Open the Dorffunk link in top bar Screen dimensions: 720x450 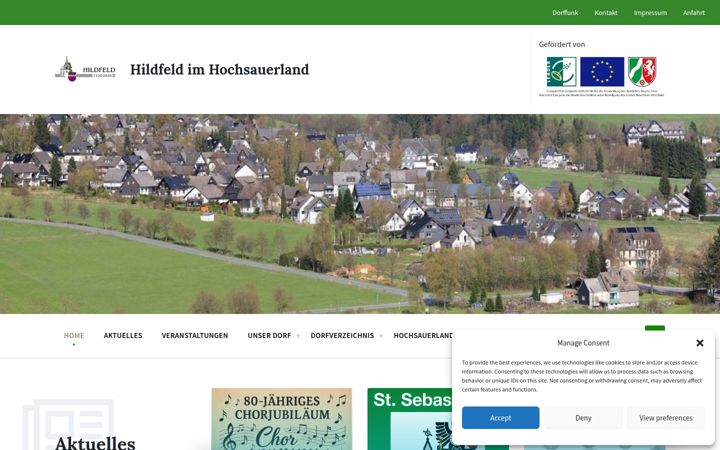(x=565, y=12)
